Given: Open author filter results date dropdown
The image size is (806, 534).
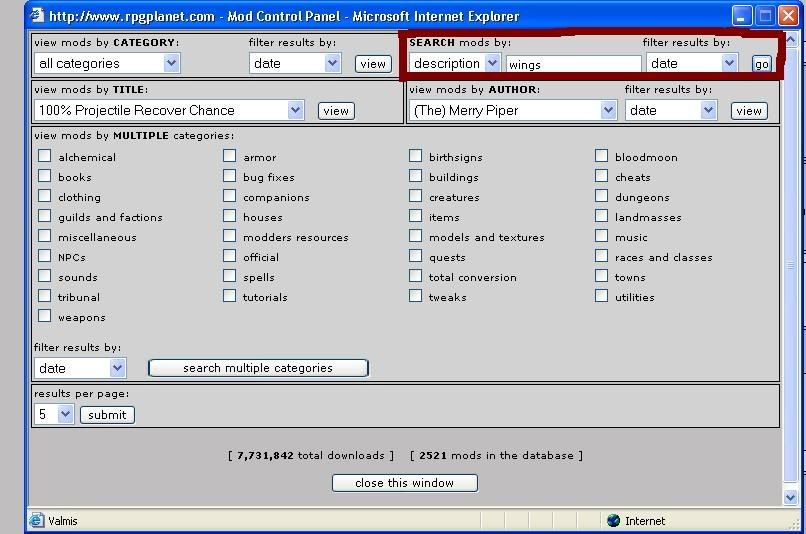Looking at the screenshot, I should tap(671, 110).
